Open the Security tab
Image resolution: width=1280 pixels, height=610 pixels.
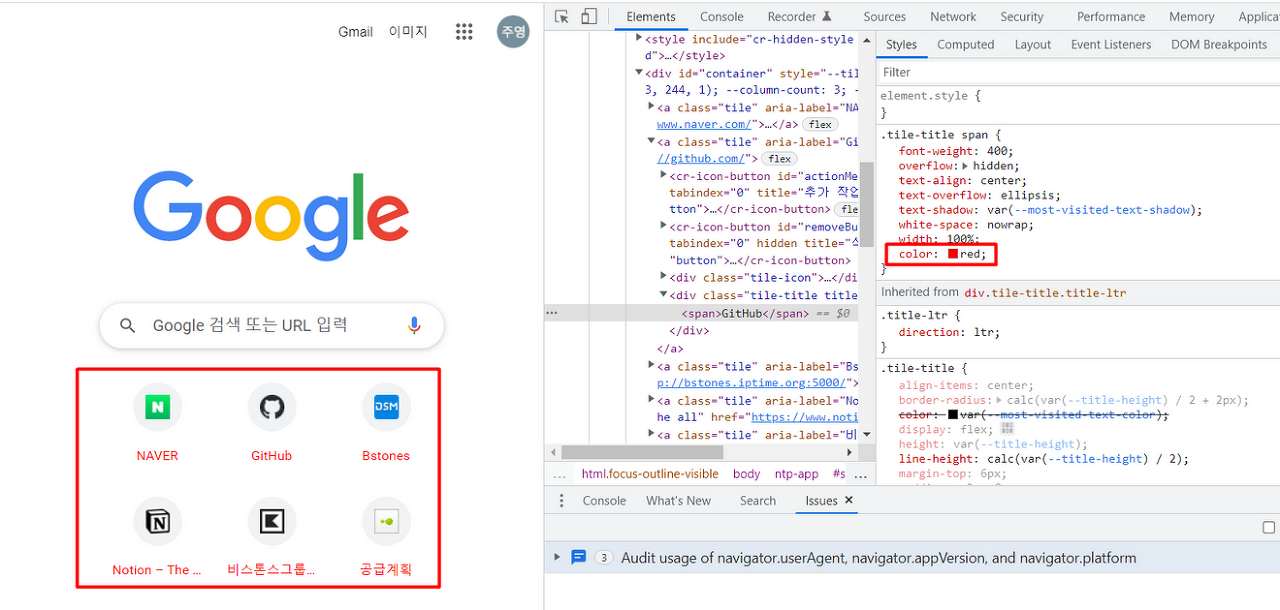click(1022, 17)
